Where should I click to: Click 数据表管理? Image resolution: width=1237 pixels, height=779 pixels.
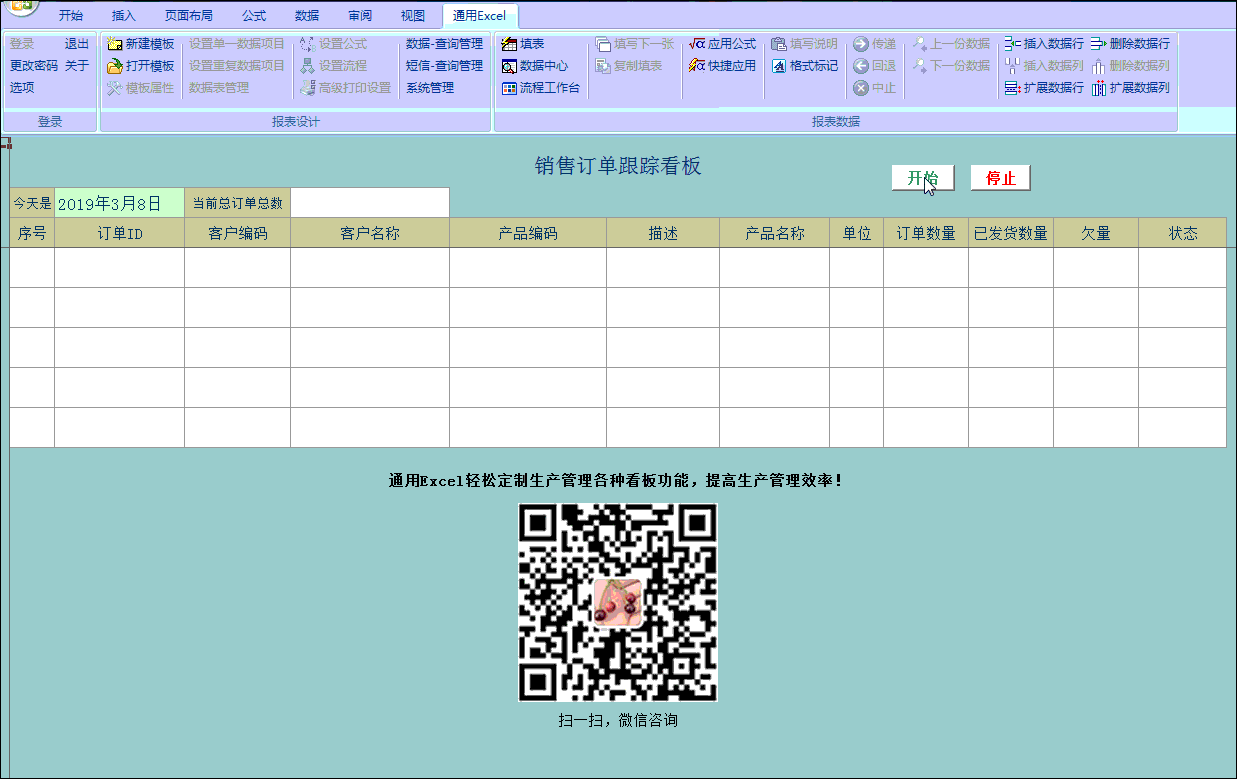point(219,88)
